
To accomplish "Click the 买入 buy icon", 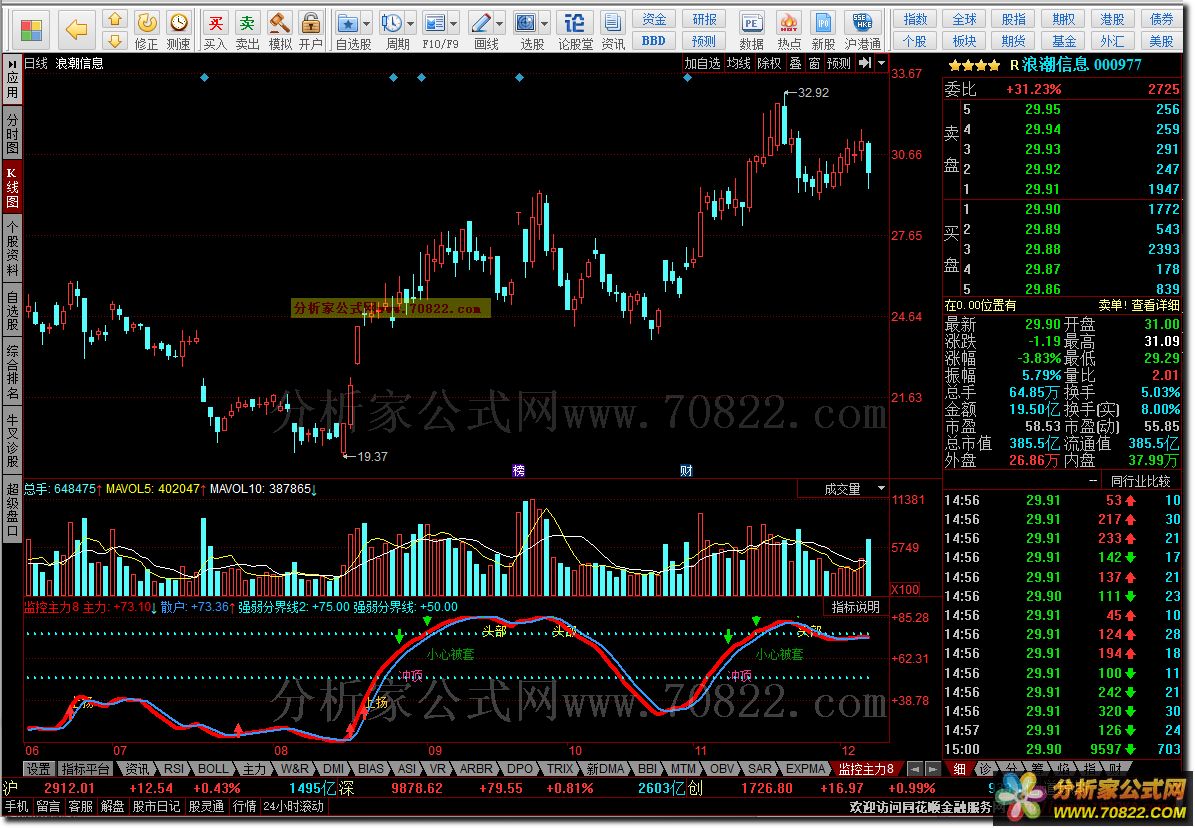I will (216, 31).
